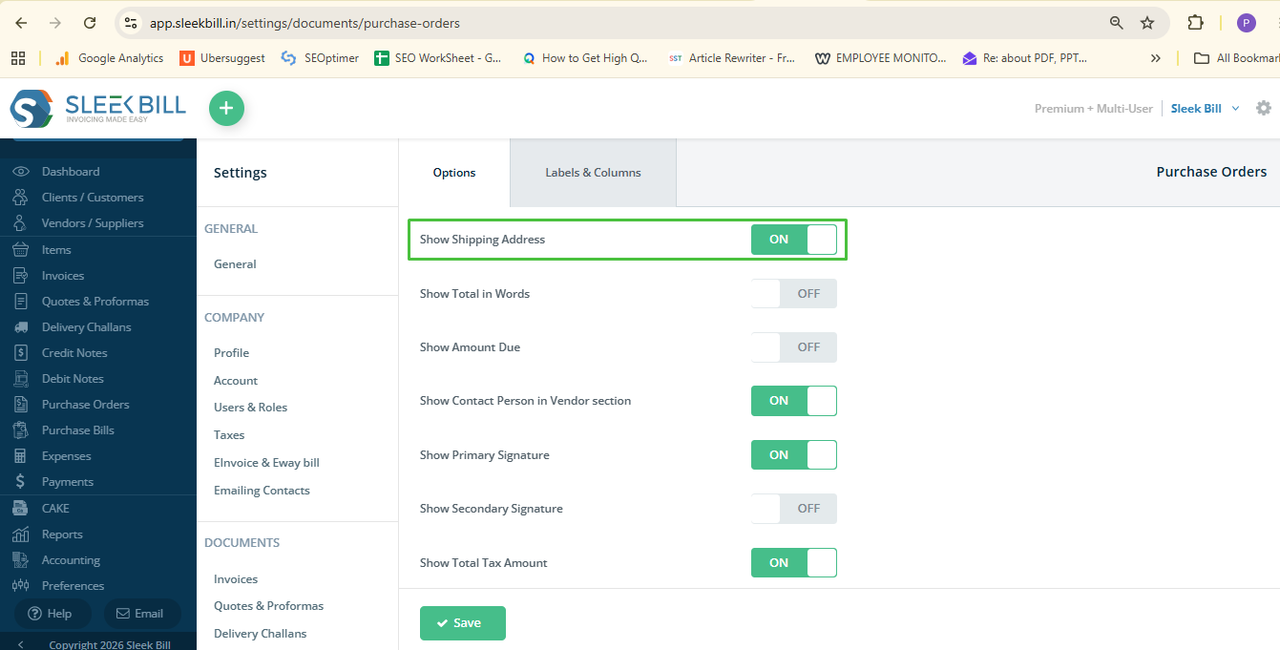This screenshot has width=1280, height=650.
Task: Click the Quotes & Proformas sidebar icon
Action: pos(21,301)
